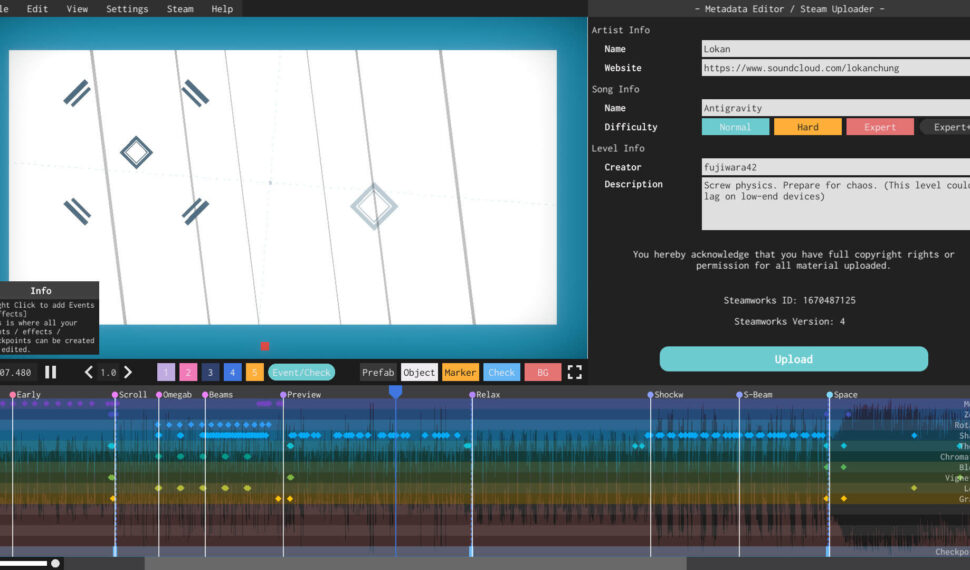The height and width of the screenshot is (570, 970).
Task: Decrease playback speed with left chevron
Action: point(88,372)
